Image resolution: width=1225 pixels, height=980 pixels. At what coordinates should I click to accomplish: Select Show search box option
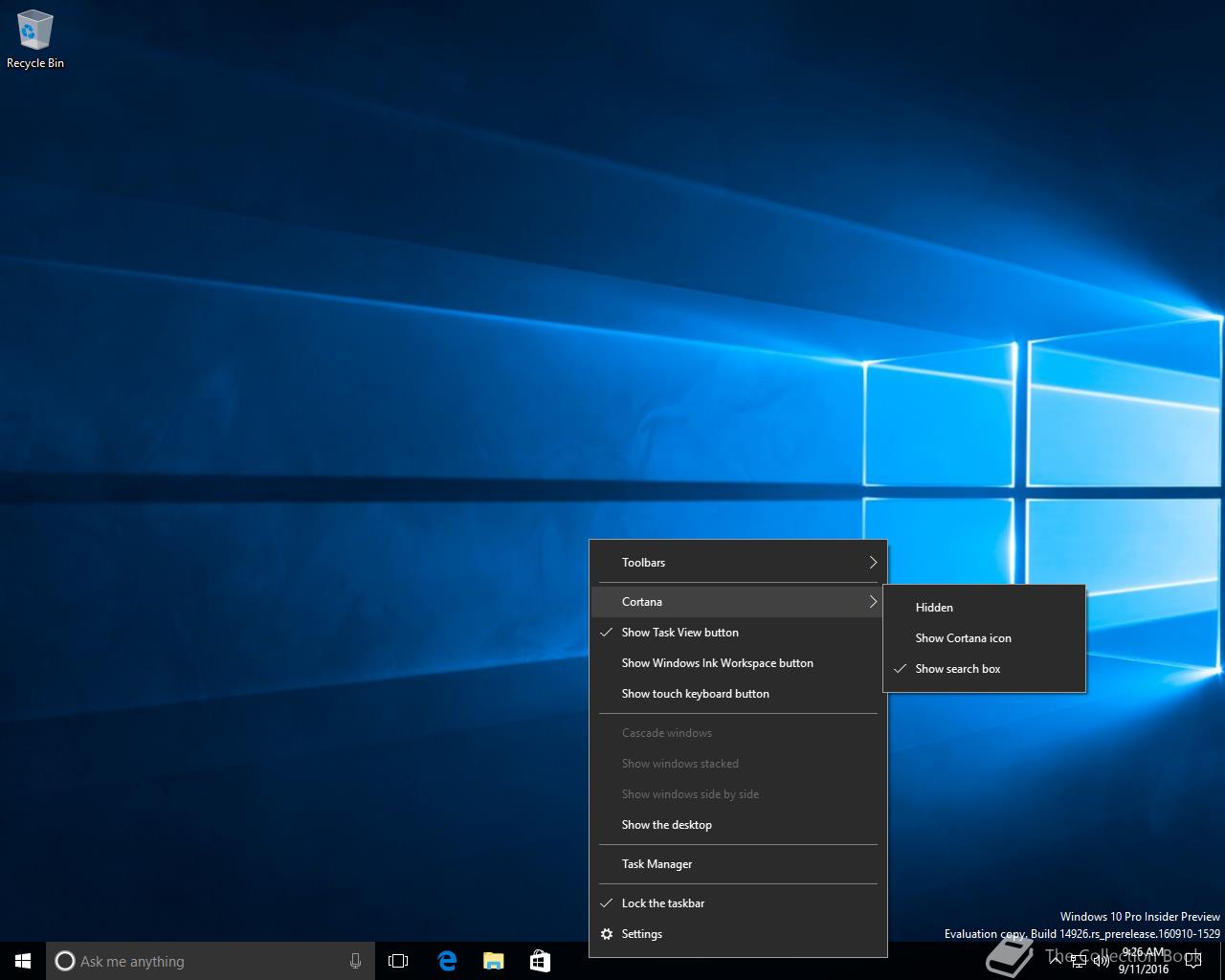[957, 669]
